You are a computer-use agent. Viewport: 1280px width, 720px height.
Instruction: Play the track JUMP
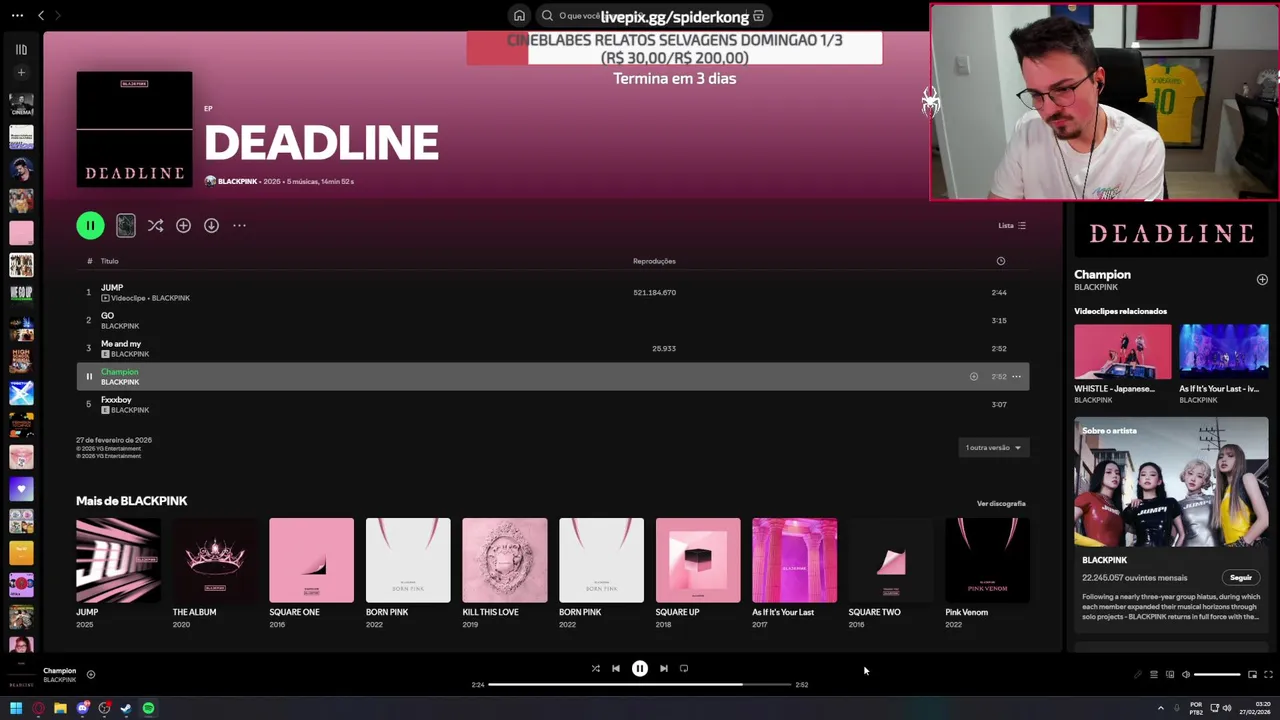tap(553, 292)
